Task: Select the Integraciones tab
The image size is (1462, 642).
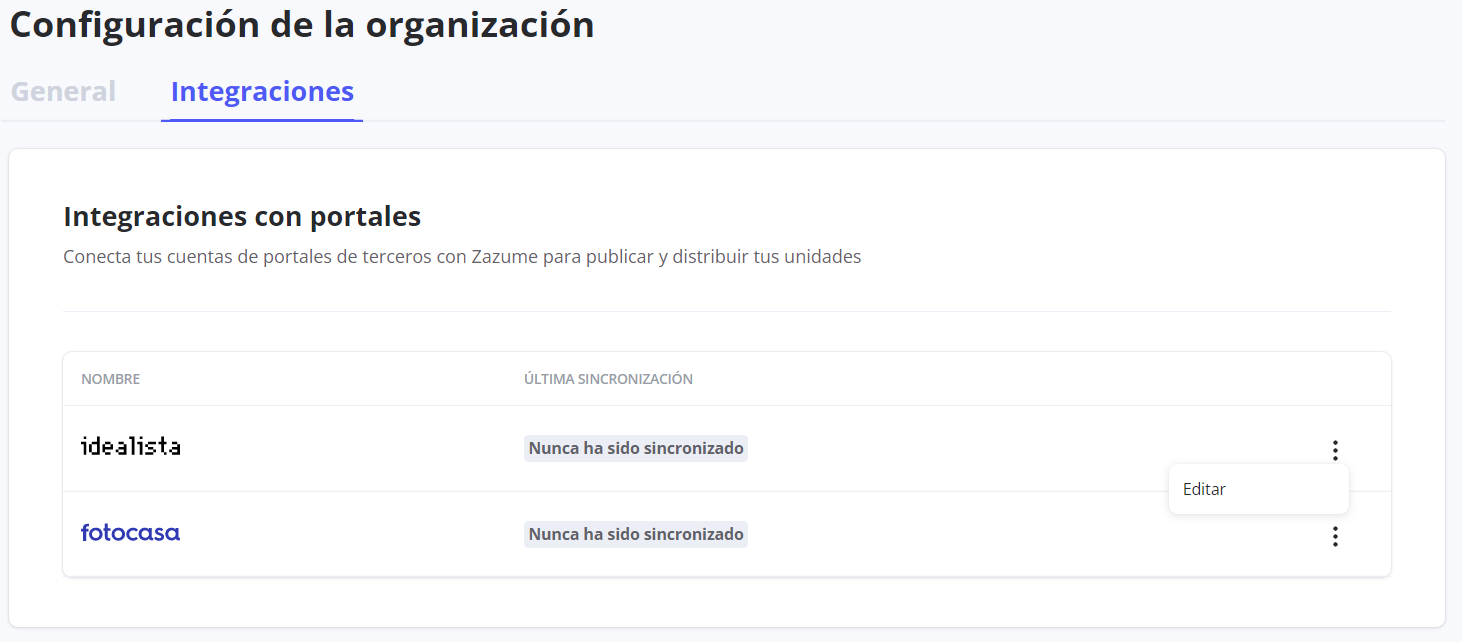Action: click(262, 91)
